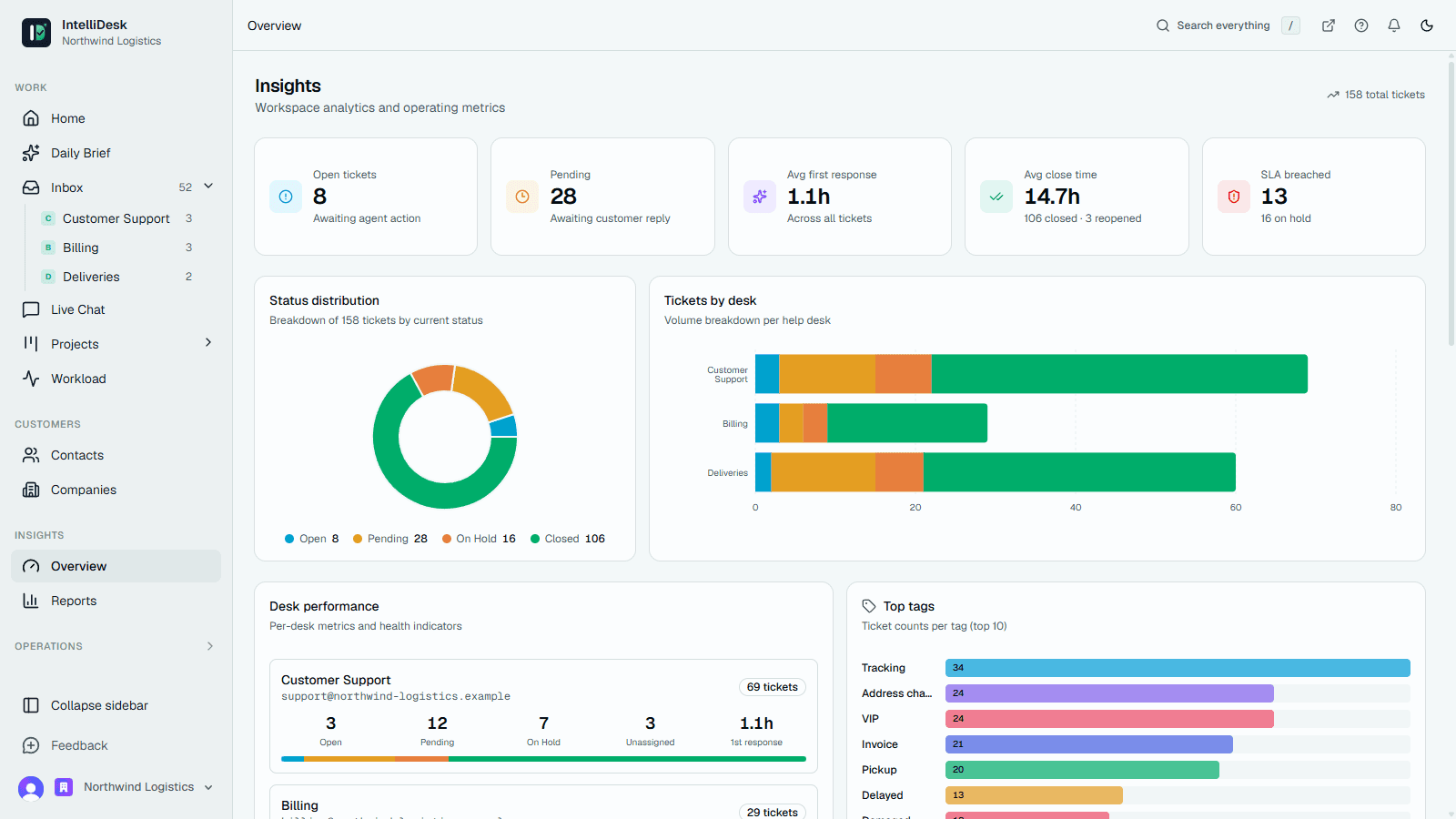Expand the Projects chevron
The height and width of the screenshot is (819, 1456).
(x=208, y=343)
